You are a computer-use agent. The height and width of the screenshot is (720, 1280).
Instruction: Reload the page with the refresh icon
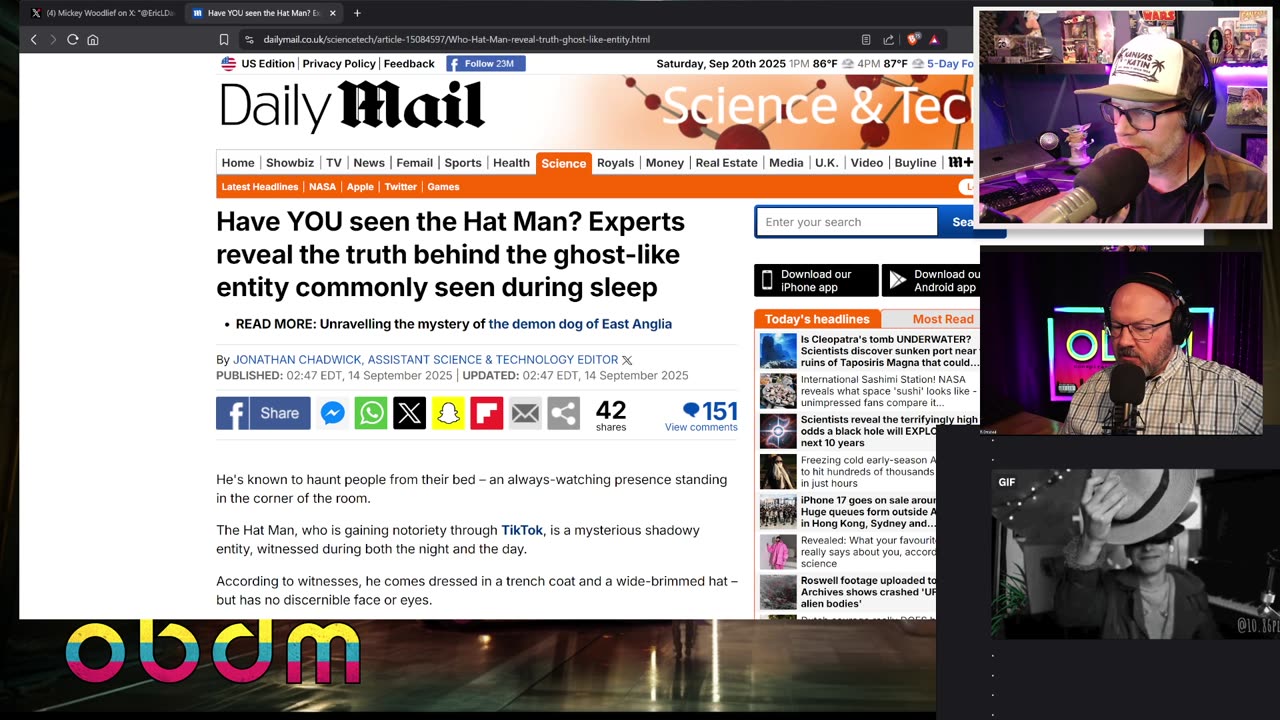(x=72, y=39)
